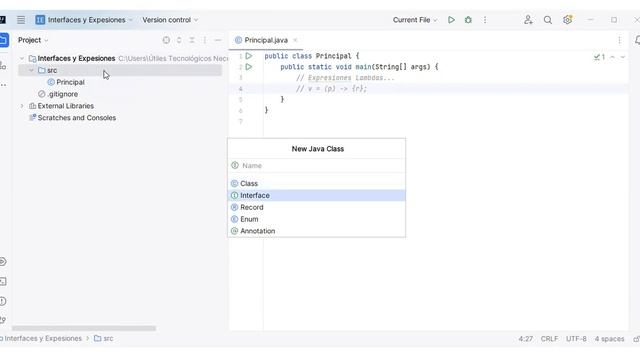Viewport: 640px width, 360px height.
Task: Click run gutter icon beside class Principal
Action: pos(249,56)
